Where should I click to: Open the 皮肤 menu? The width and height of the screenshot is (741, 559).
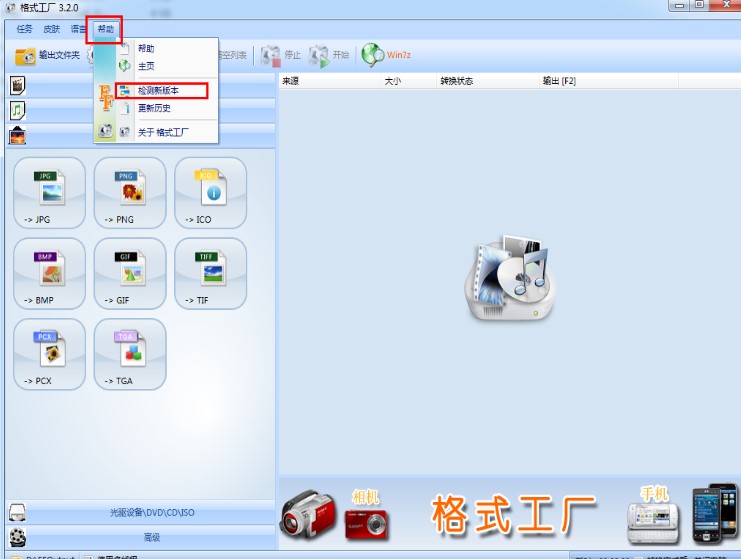pos(52,29)
